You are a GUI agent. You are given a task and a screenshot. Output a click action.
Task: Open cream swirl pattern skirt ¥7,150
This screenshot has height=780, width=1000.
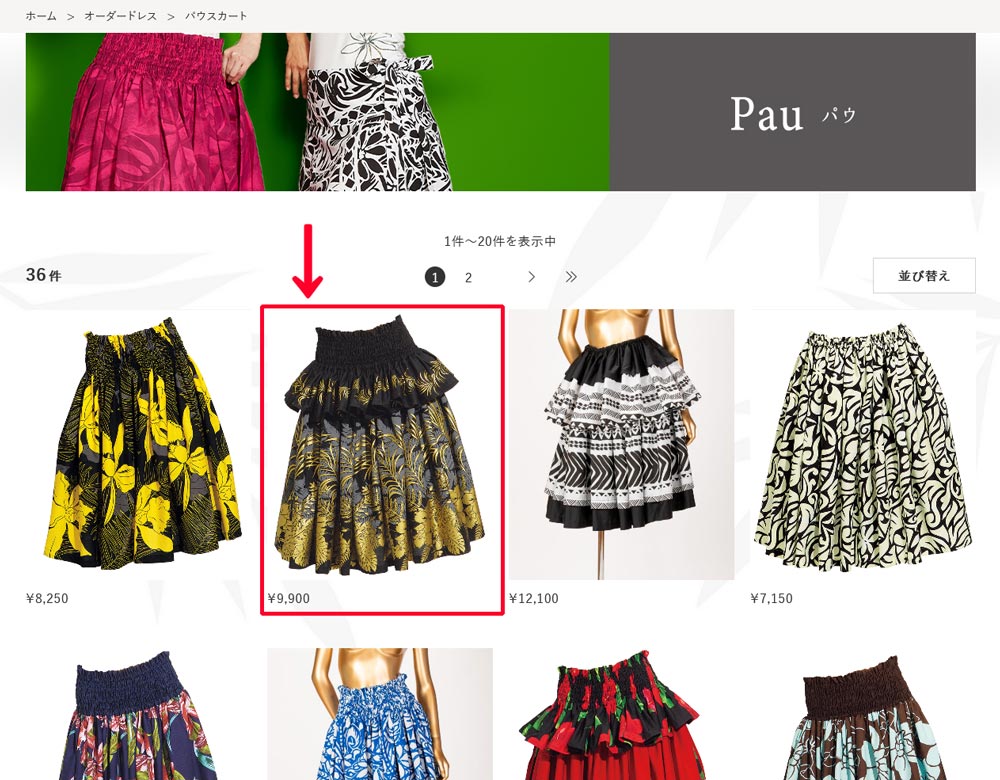point(863,445)
